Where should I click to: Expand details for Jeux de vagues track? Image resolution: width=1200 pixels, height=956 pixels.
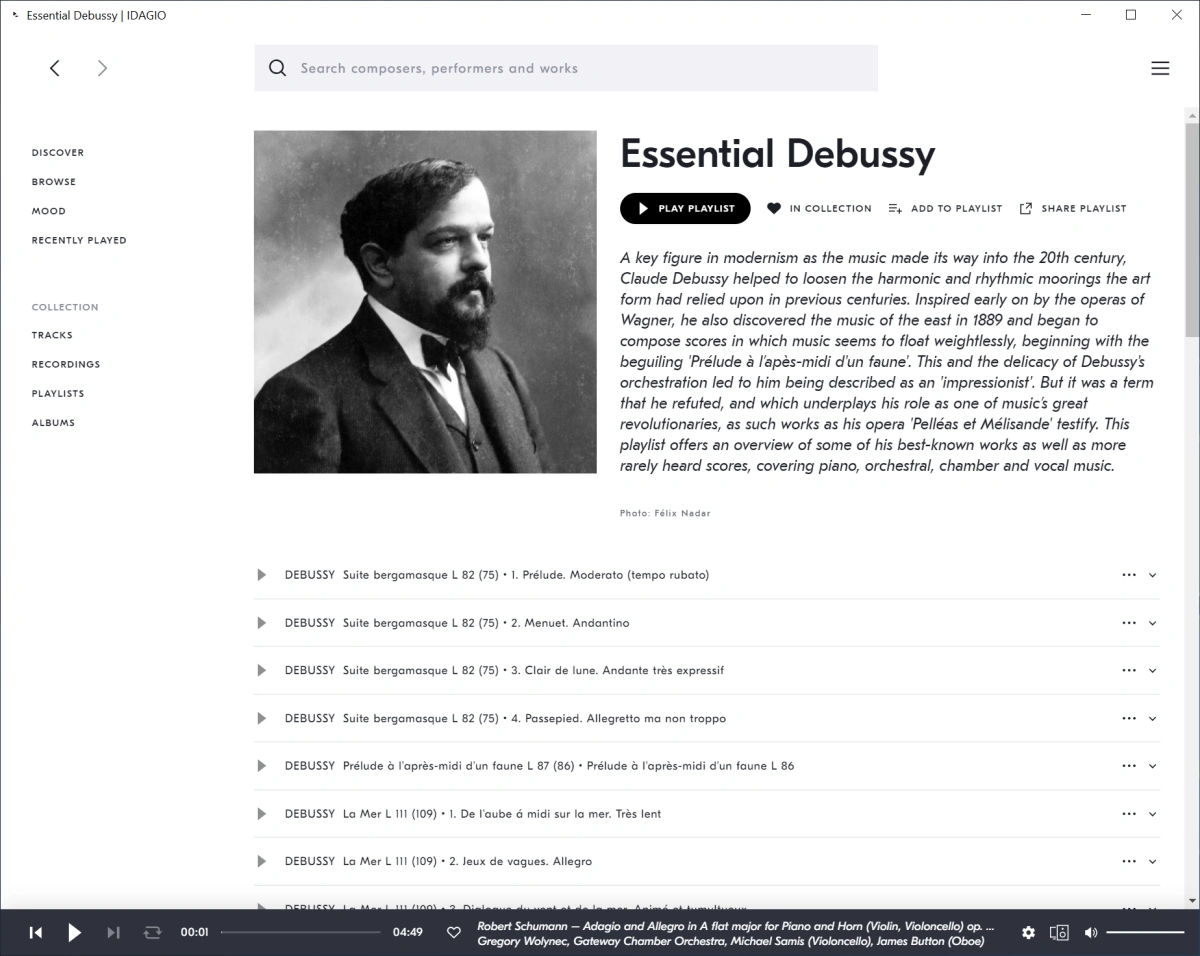(x=1152, y=861)
